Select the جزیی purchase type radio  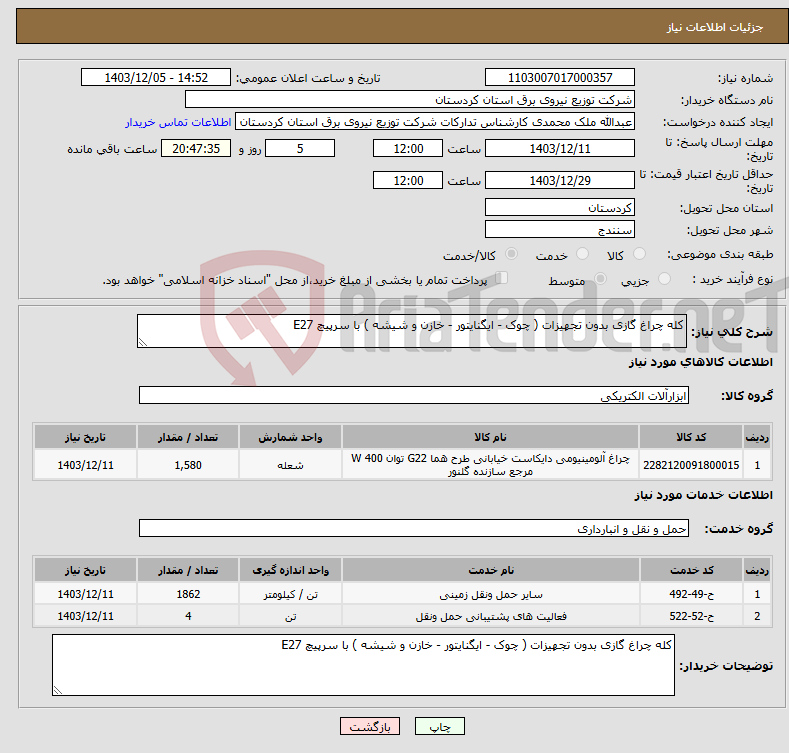click(664, 278)
